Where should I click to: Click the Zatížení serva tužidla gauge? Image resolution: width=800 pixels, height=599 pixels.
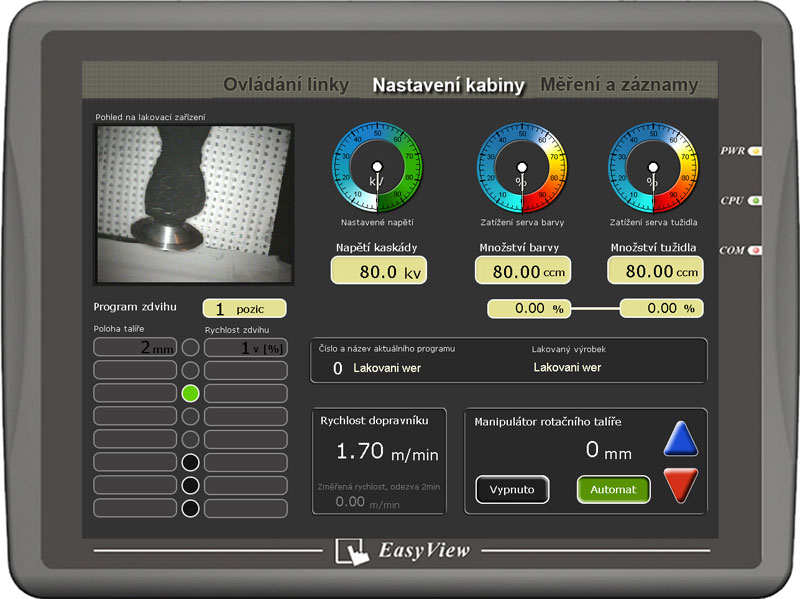tap(654, 168)
